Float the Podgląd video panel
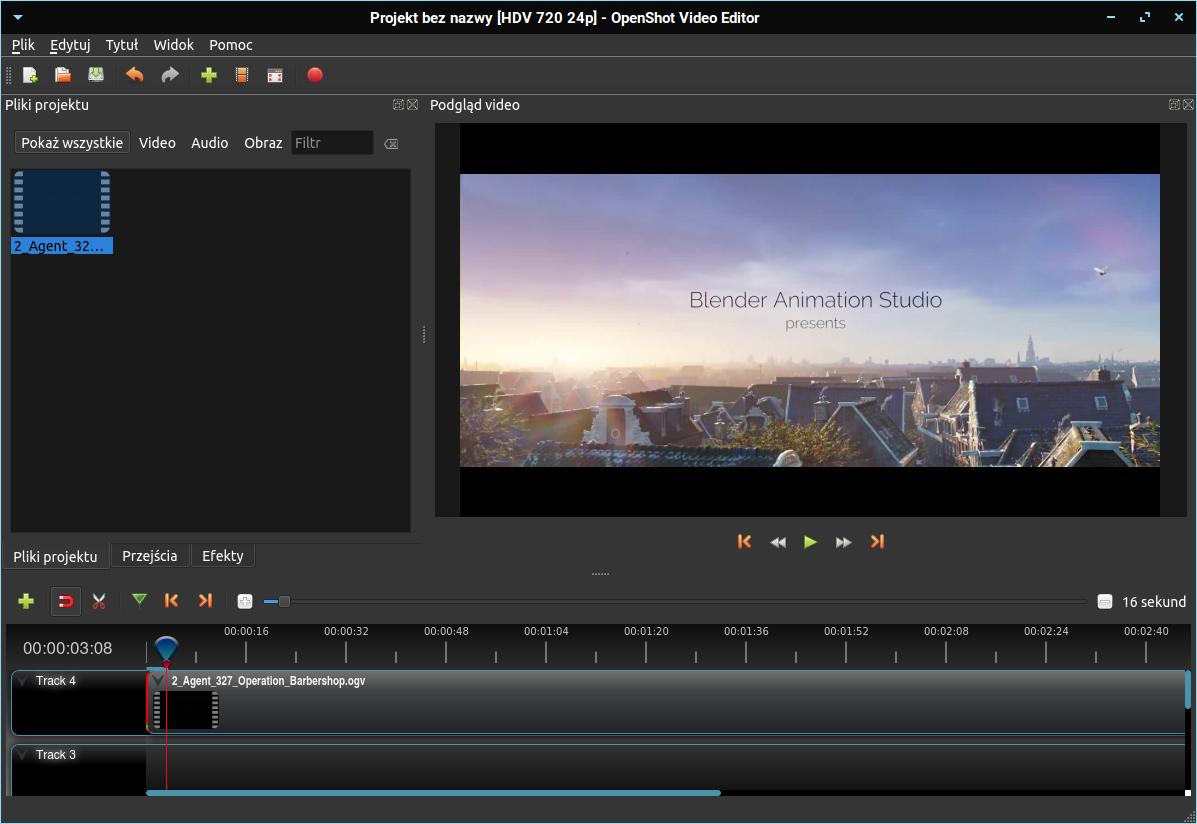Image resolution: width=1197 pixels, height=824 pixels. click(x=1174, y=105)
